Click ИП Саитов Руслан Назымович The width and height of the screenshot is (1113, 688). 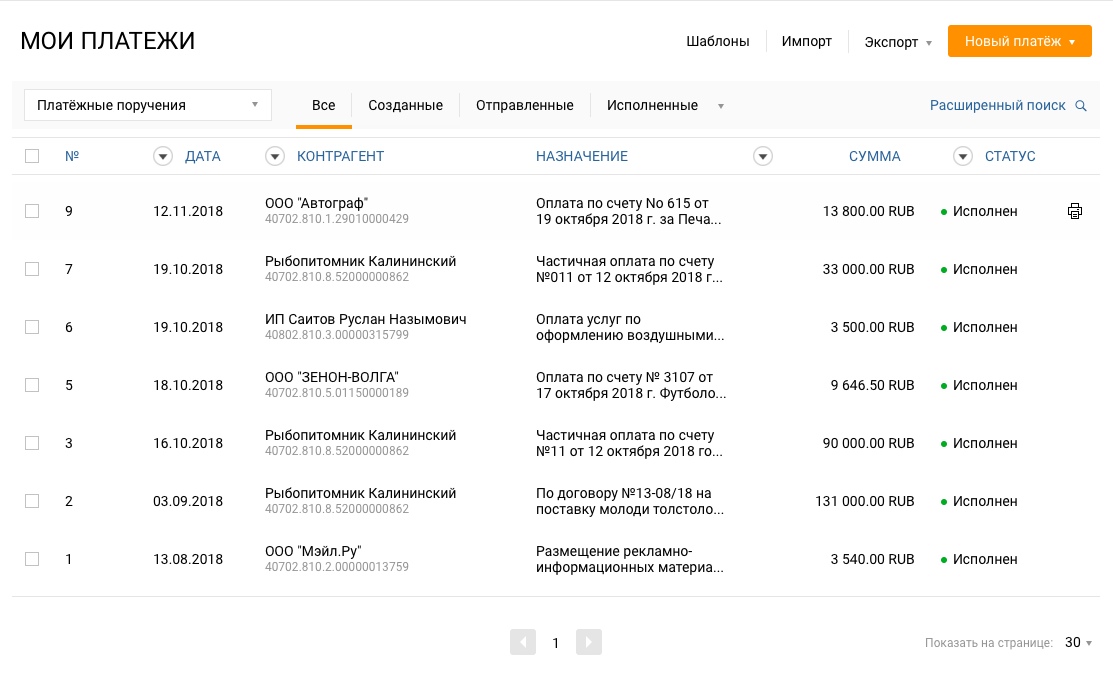(x=366, y=320)
